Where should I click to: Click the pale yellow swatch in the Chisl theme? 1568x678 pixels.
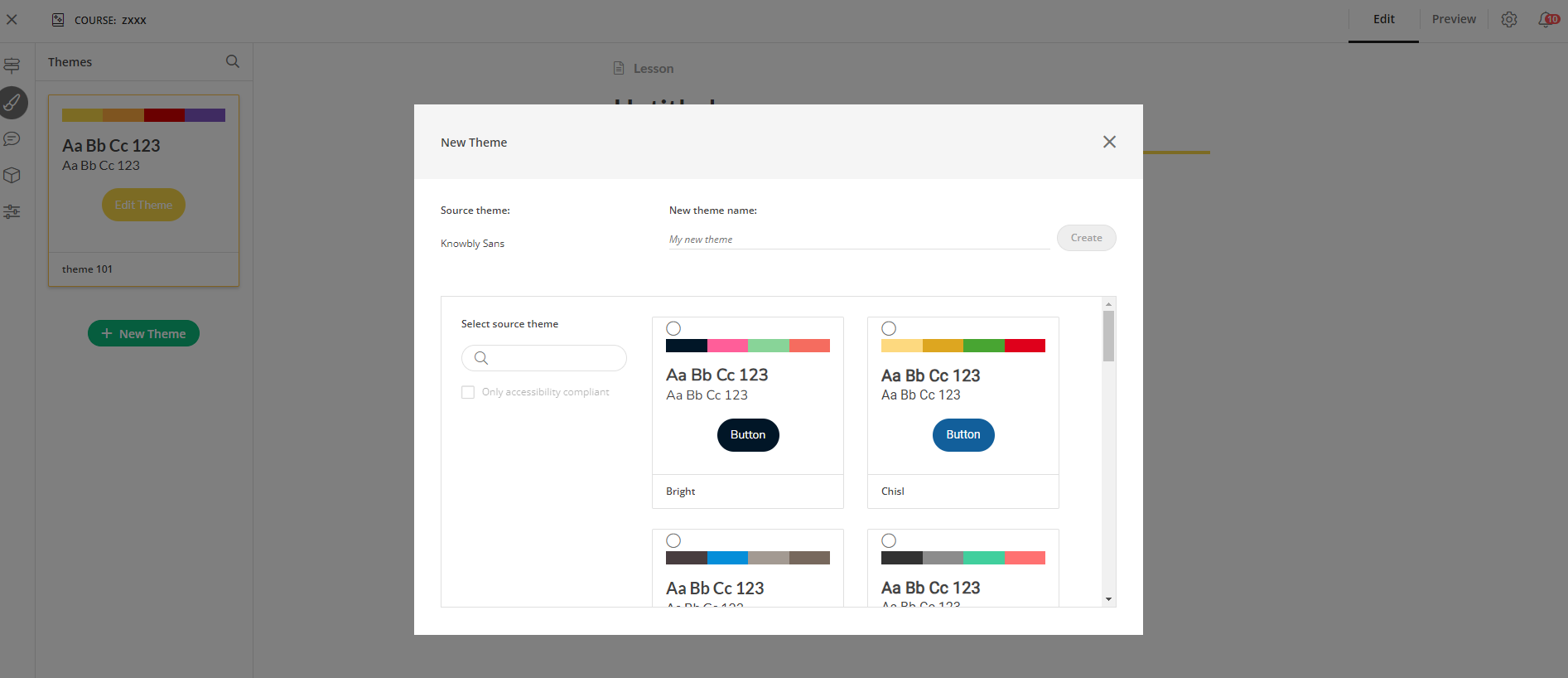pos(902,346)
